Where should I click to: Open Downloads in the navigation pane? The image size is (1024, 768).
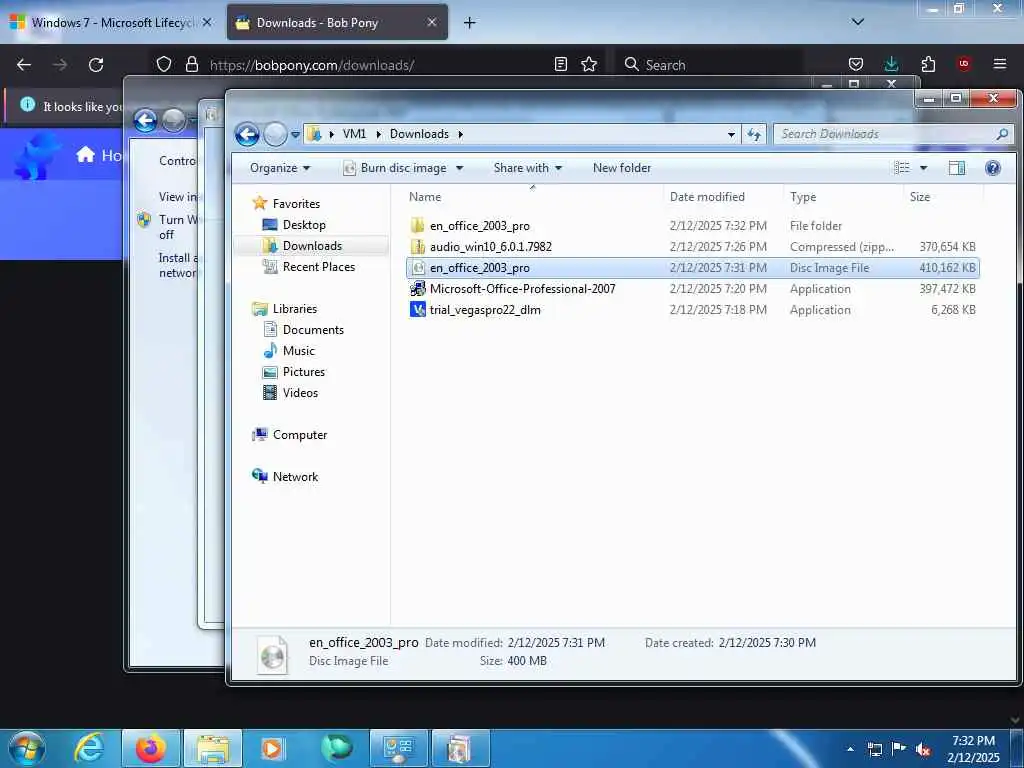(312, 246)
